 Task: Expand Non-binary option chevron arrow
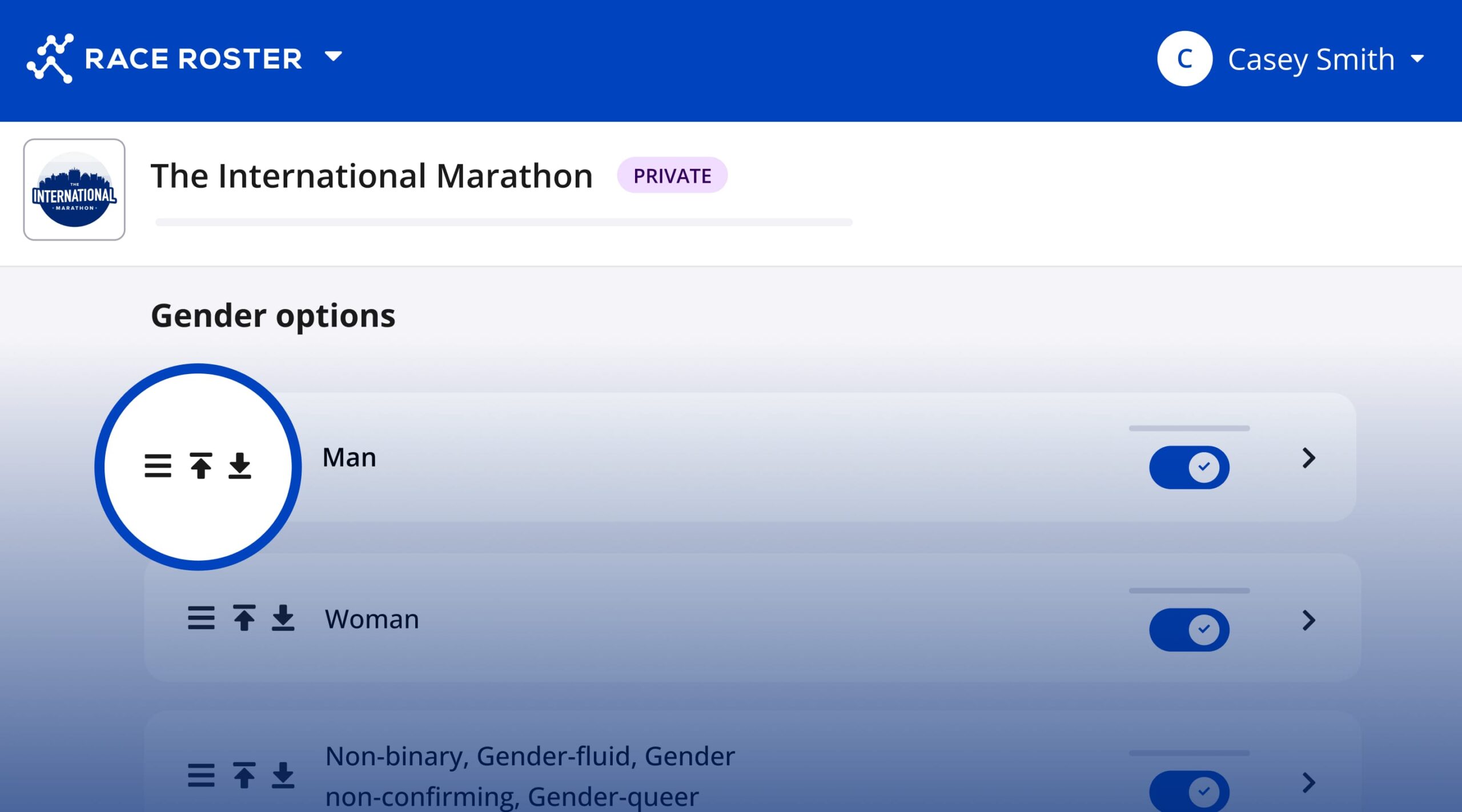point(1308,782)
